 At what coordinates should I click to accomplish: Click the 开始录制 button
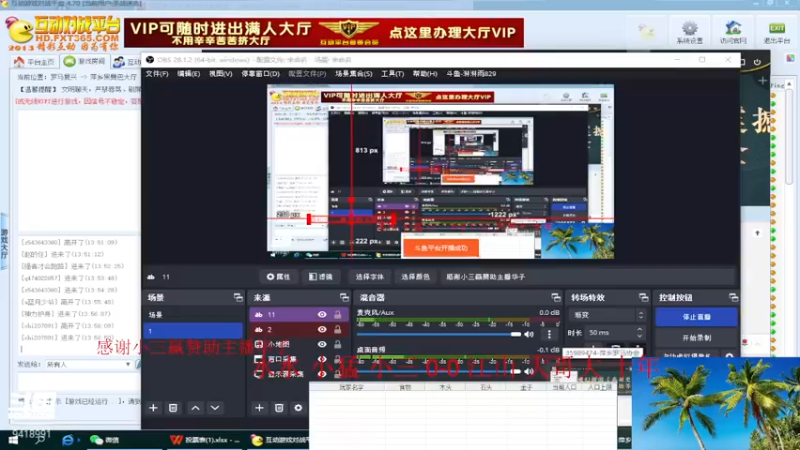coord(696,338)
